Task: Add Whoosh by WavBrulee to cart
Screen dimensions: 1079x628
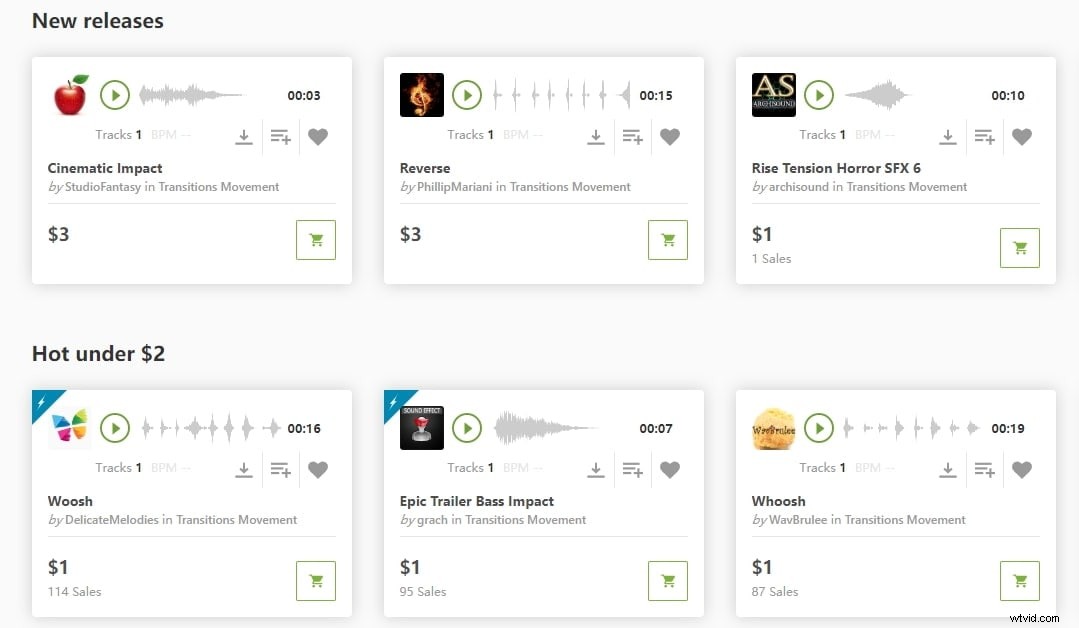Action: [1020, 581]
